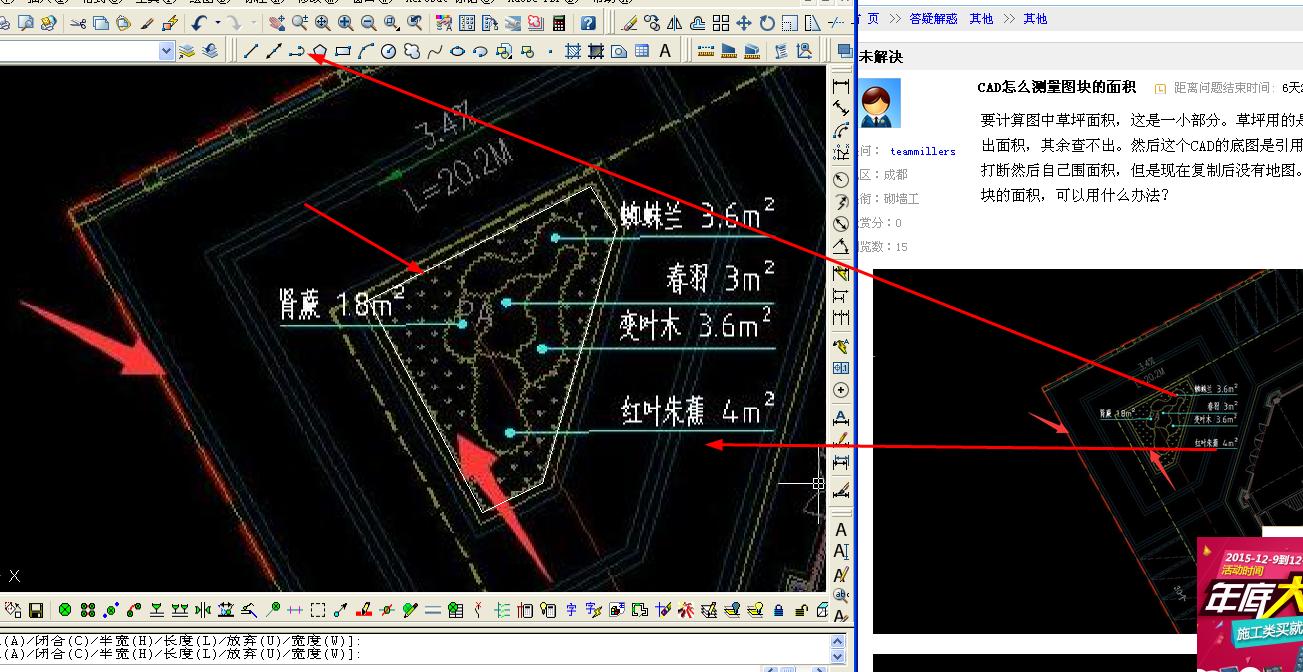Select the Ellipse arc tool
Screen dimensions: 1303x672
click(x=480, y=51)
